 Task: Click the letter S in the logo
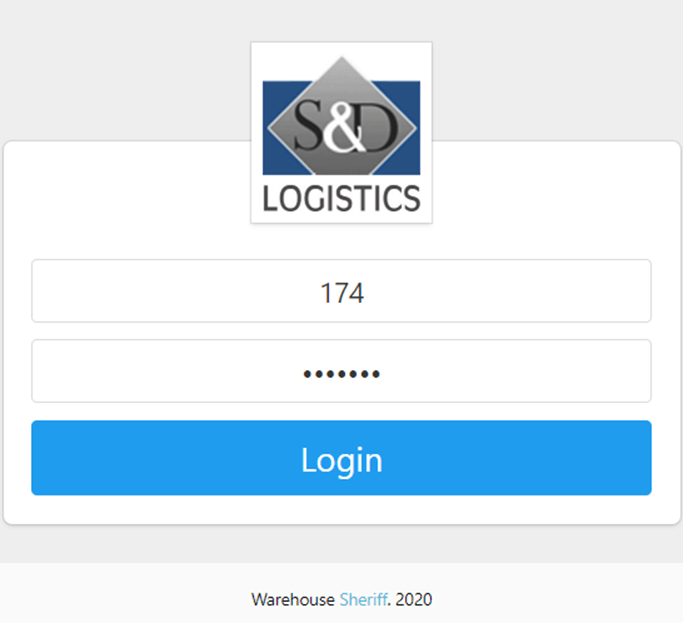[312, 126]
